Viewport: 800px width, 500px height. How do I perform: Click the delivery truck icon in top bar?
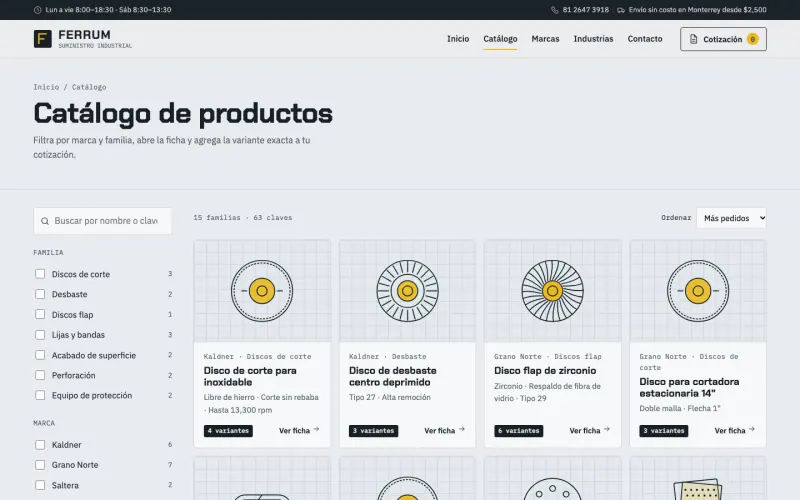tap(621, 10)
